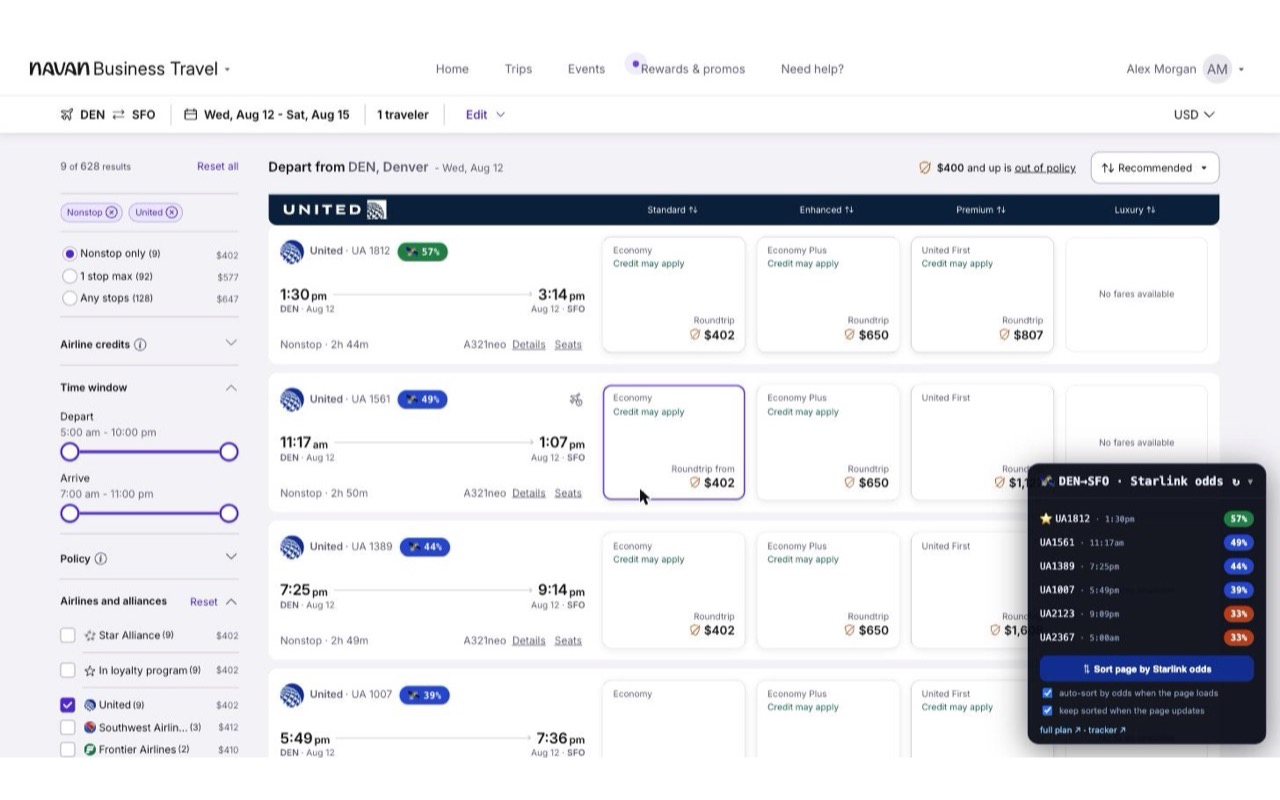Click the calendar icon beside trip dates
This screenshot has width=1280, height=800.
coord(191,115)
